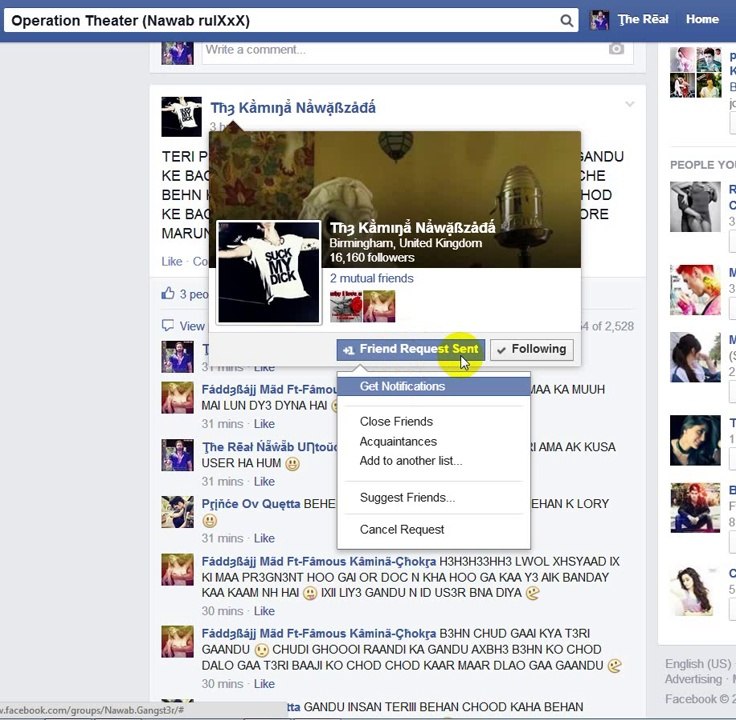
Task: Like the post via Like link
Action: pos(172,261)
